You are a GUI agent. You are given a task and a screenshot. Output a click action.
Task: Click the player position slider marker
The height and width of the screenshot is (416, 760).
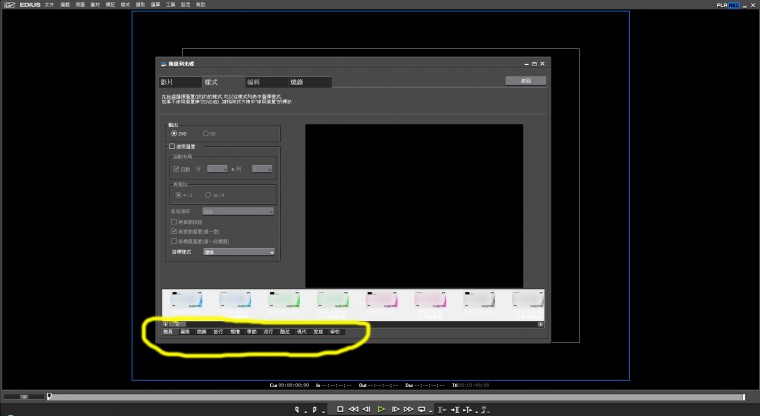click(49, 397)
